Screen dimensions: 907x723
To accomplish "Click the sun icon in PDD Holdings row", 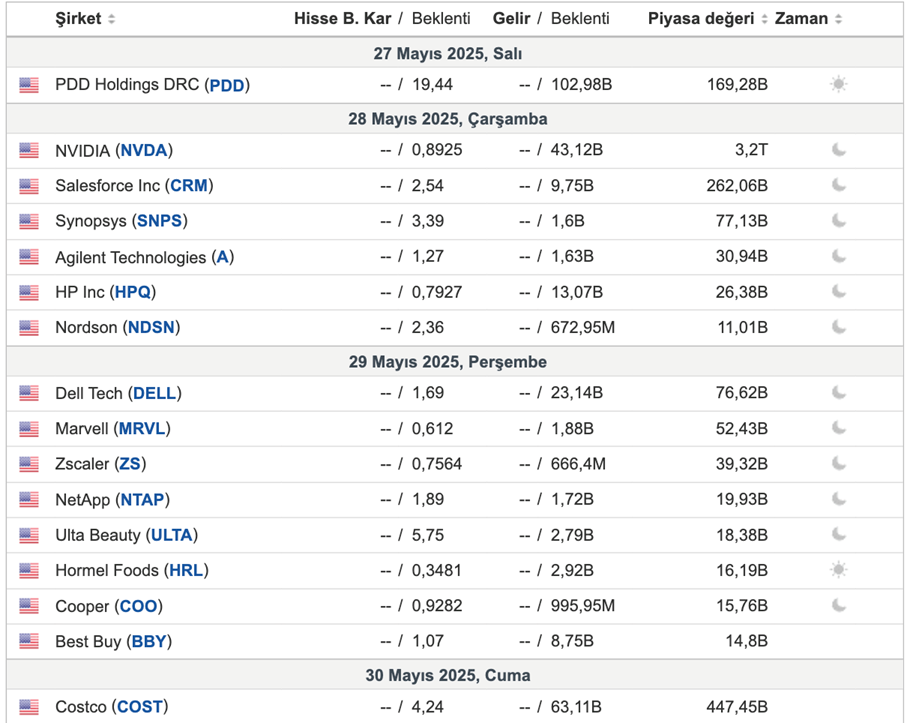I will [x=838, y=84].
